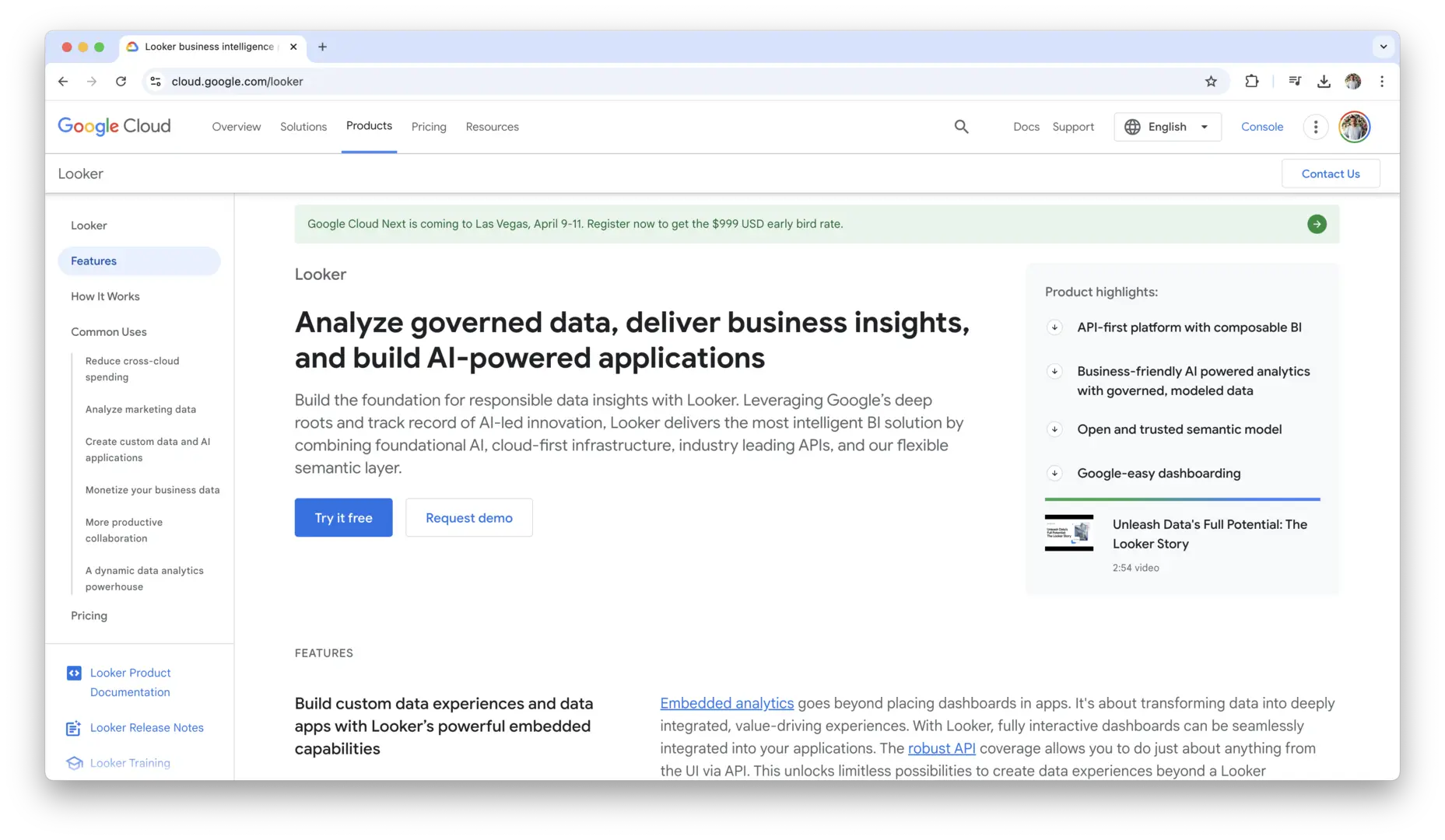
Task: Open the Resources nav item
Action: [x=492, y=127]
